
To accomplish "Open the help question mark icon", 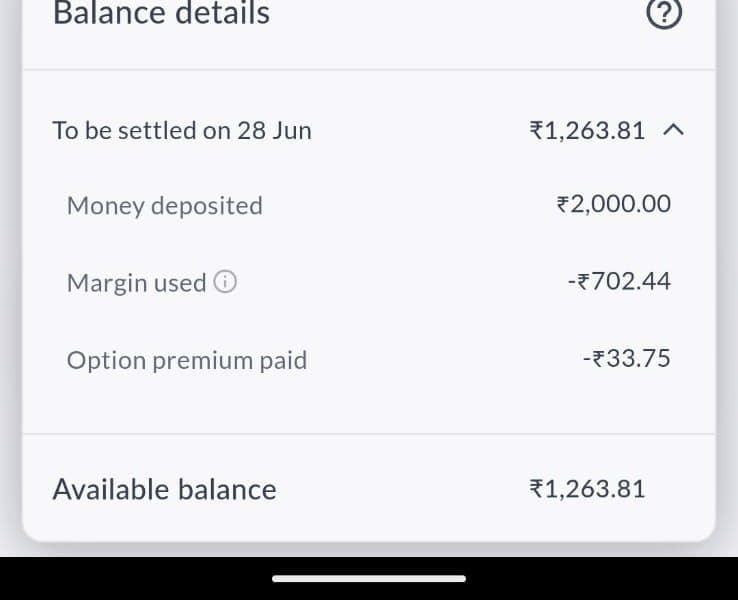I will (x=665, y=14).
